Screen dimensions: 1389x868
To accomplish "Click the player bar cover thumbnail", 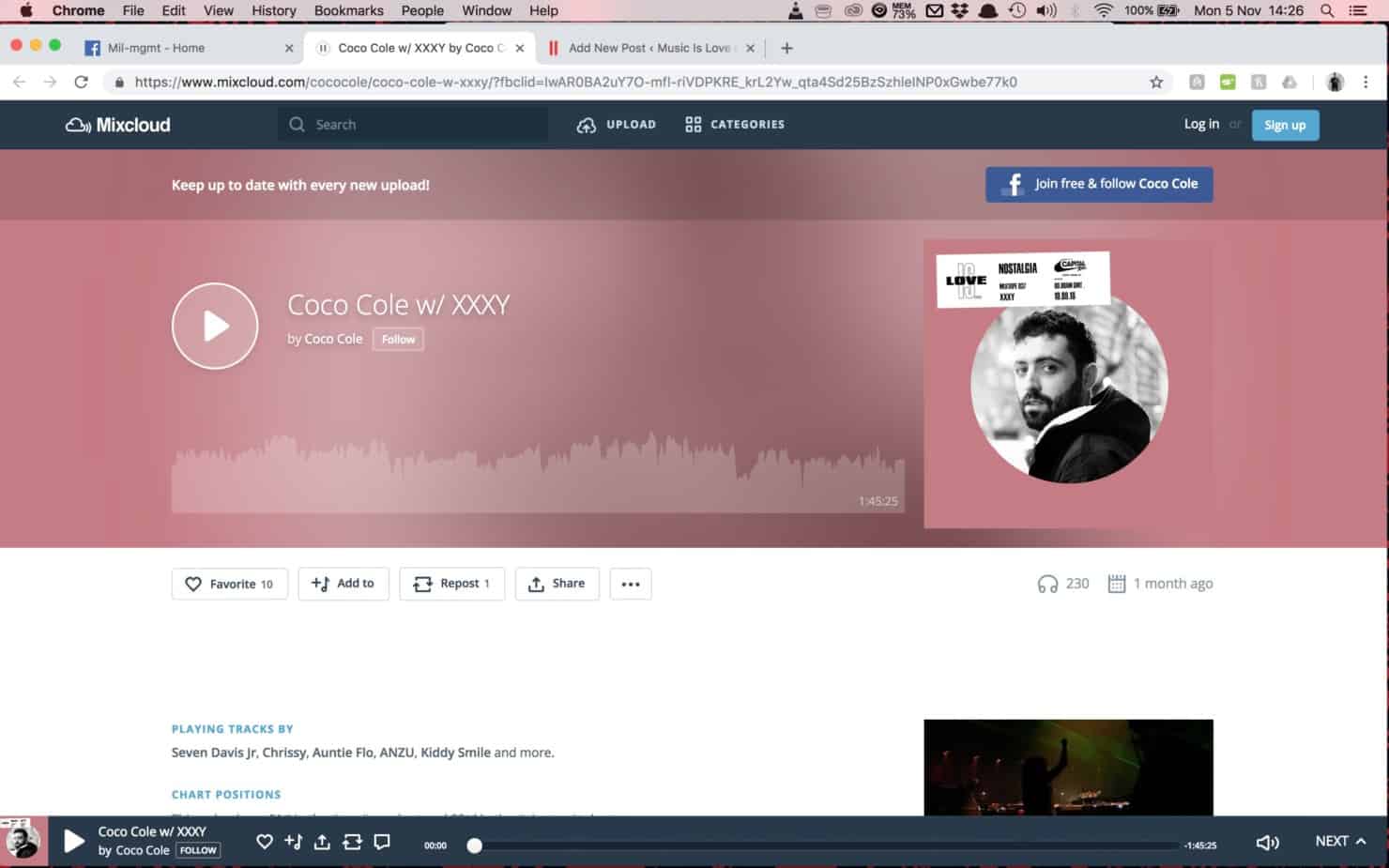I will [x=23, y=841].
